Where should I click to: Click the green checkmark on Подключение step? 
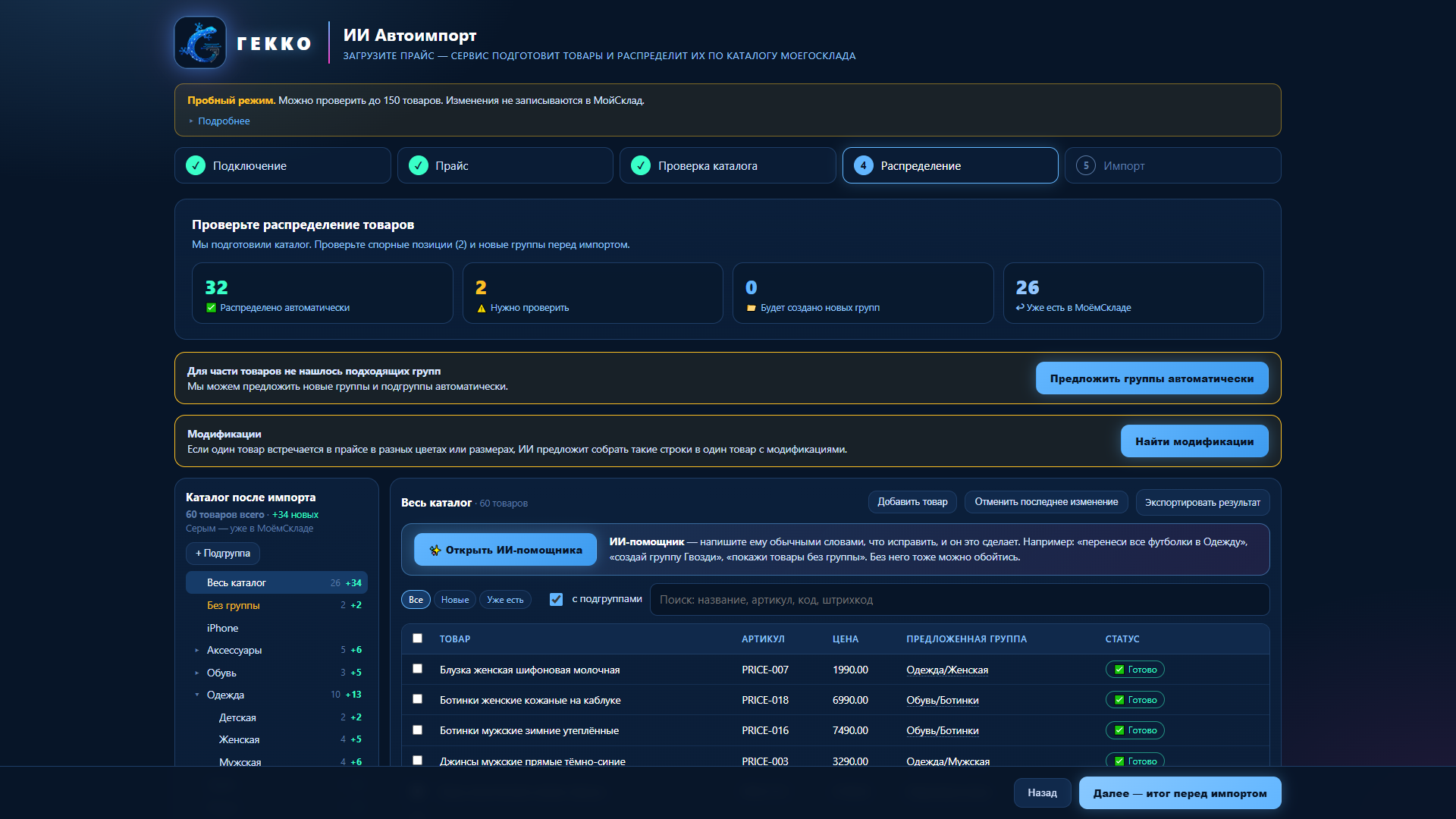pos(196,165)
